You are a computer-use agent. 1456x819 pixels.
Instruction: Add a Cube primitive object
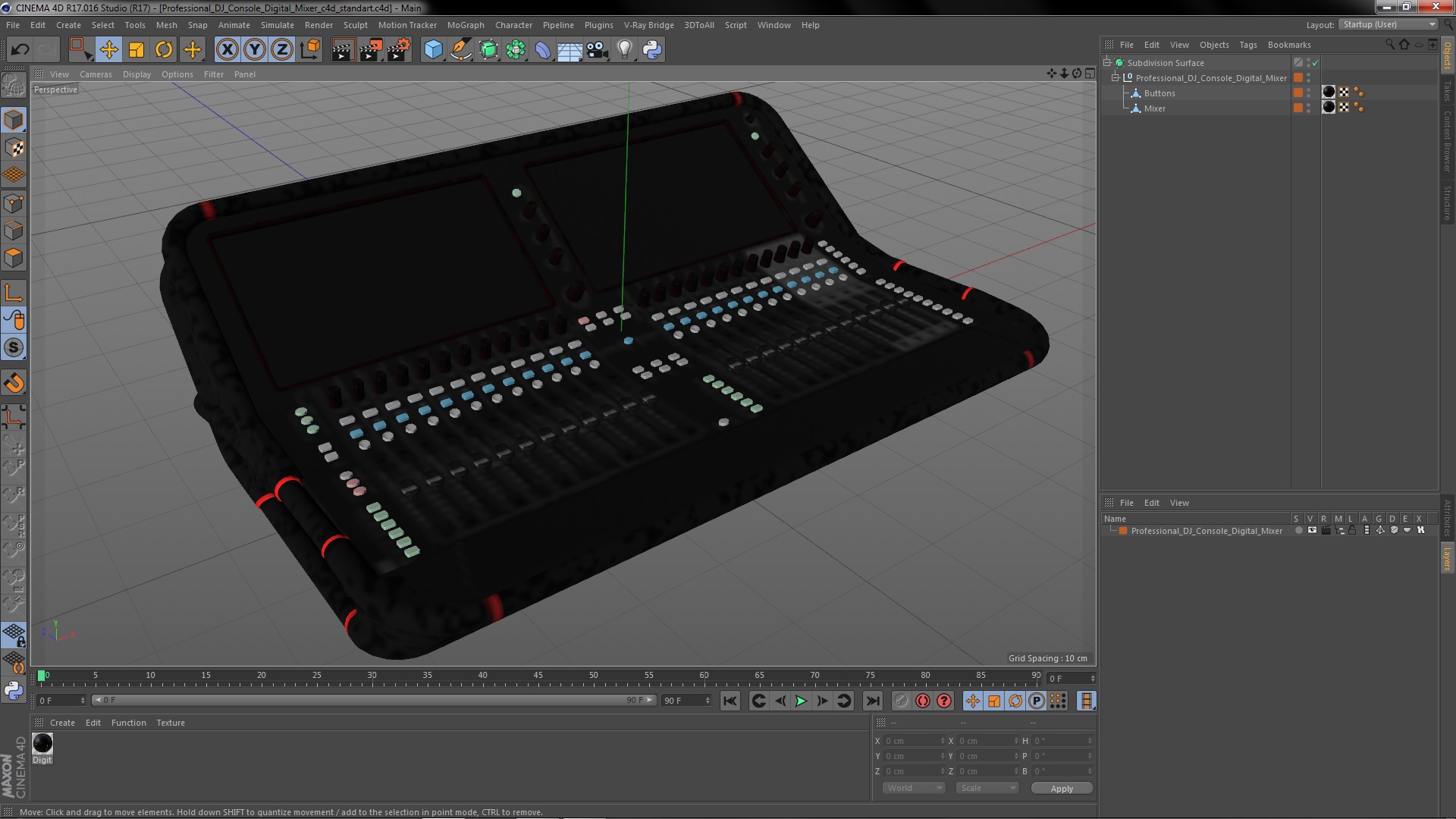(x=433, y=50)
